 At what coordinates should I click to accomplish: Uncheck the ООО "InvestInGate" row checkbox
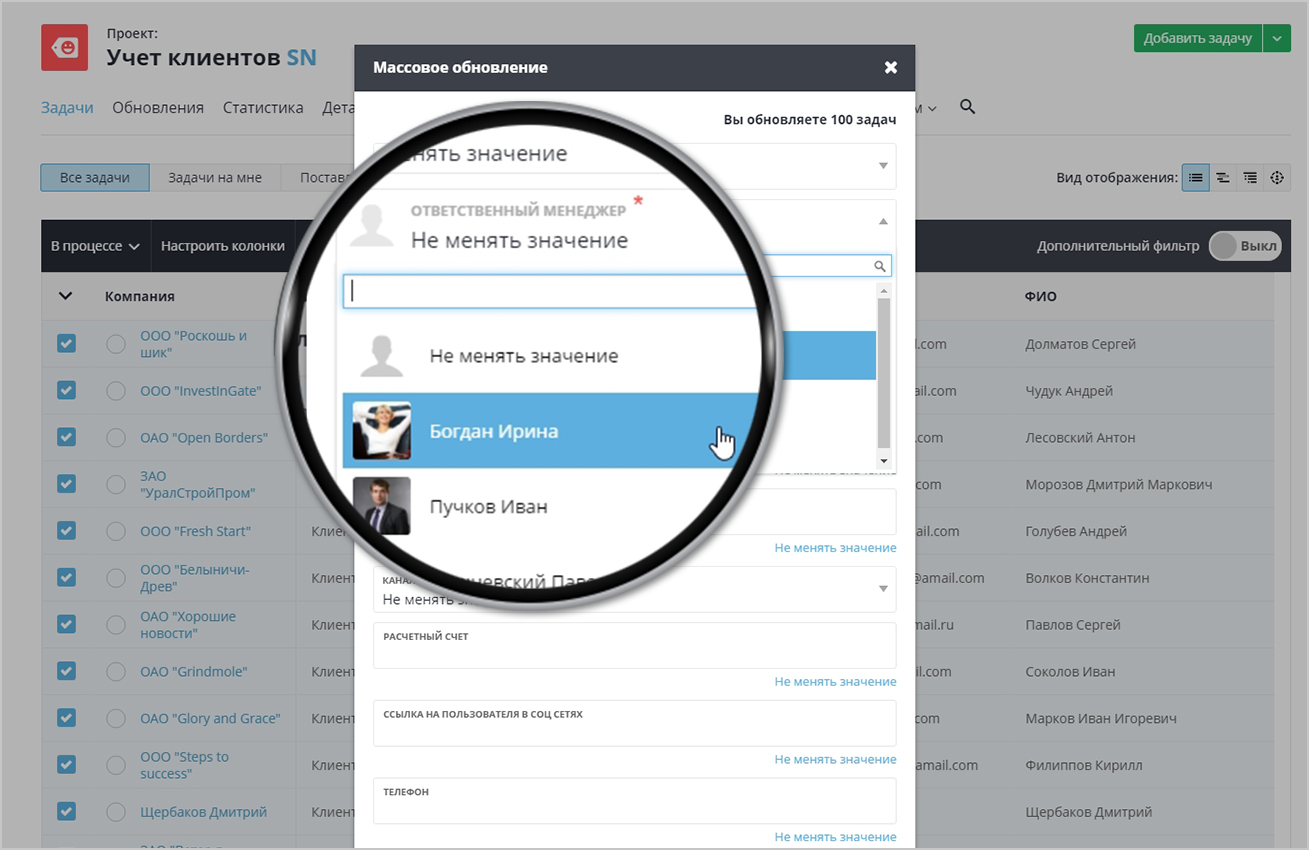point(66,390)
